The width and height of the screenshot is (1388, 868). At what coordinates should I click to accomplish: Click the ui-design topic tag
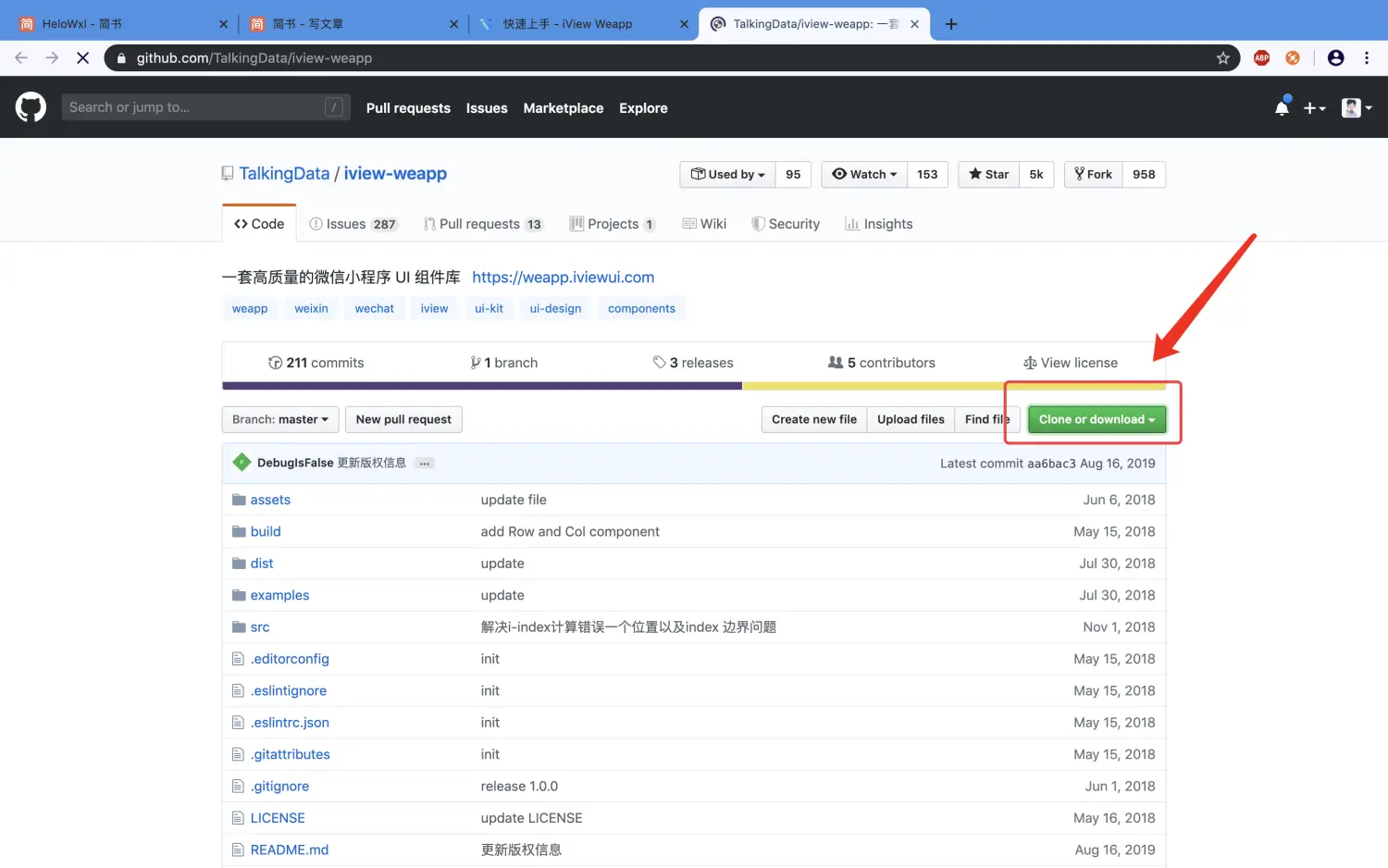pos(555,309)
